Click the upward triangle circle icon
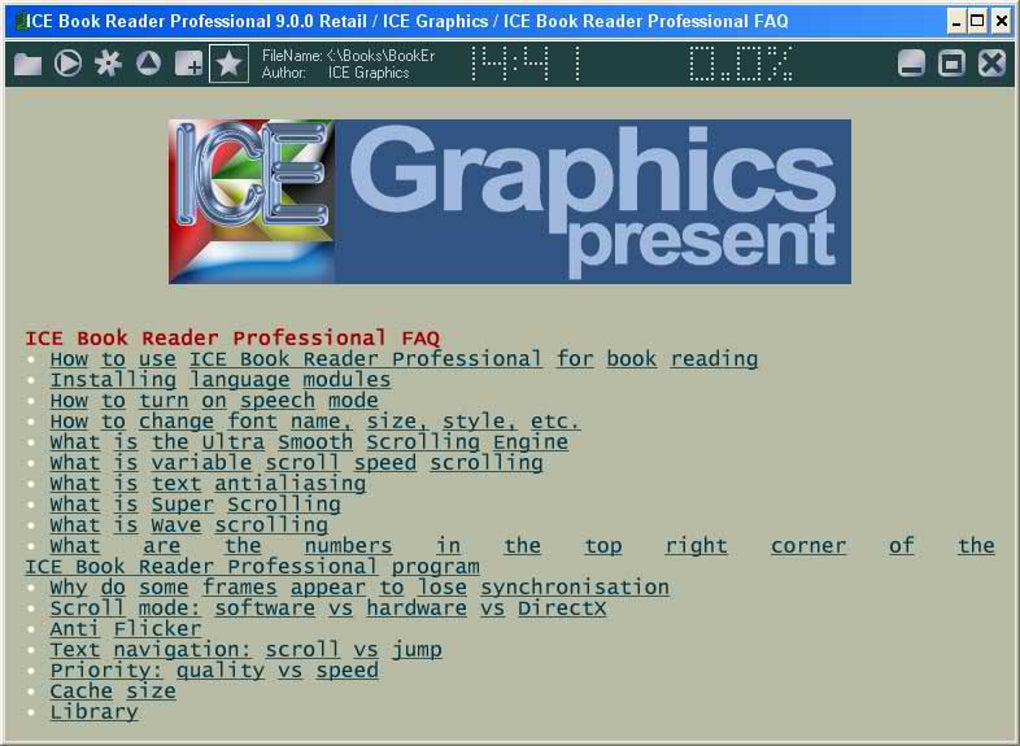1020x746 pixels. [148, 64]
